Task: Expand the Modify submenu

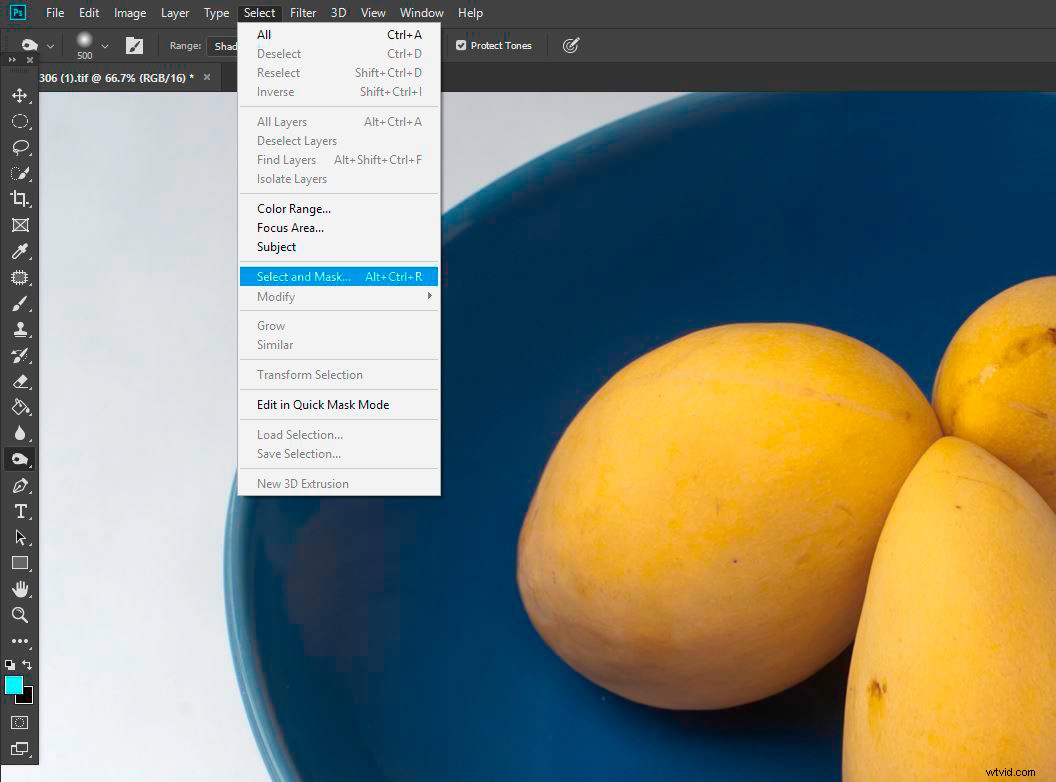Action: click(x=300, y=296)
